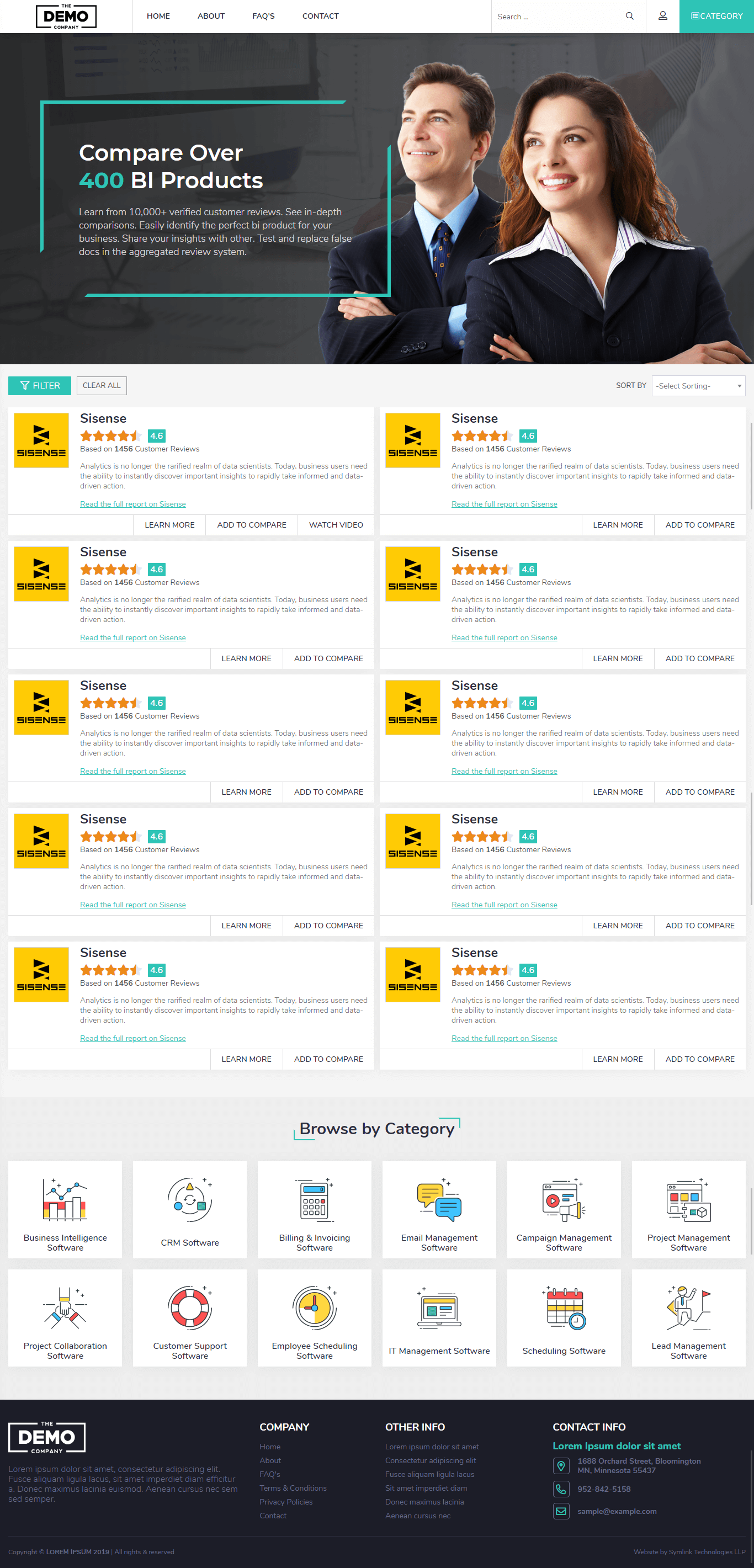This screenshot has width=754, height=1568.
Task: Open footer Terms & Conditions link
Action: (293, 1487)
